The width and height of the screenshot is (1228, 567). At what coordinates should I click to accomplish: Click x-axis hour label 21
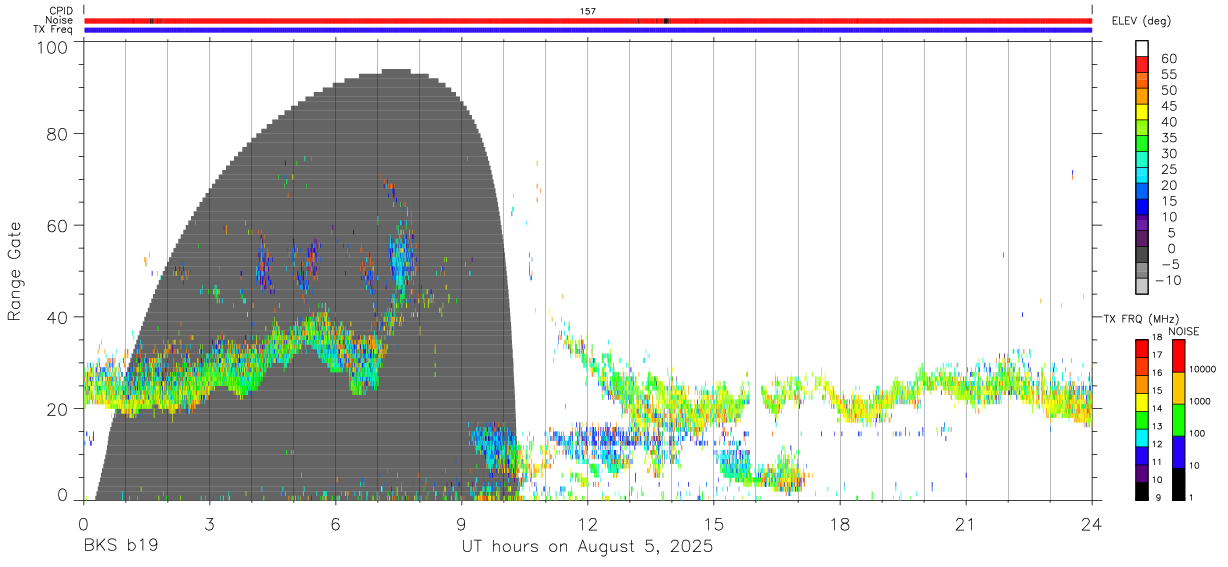[x=965, y=524]
